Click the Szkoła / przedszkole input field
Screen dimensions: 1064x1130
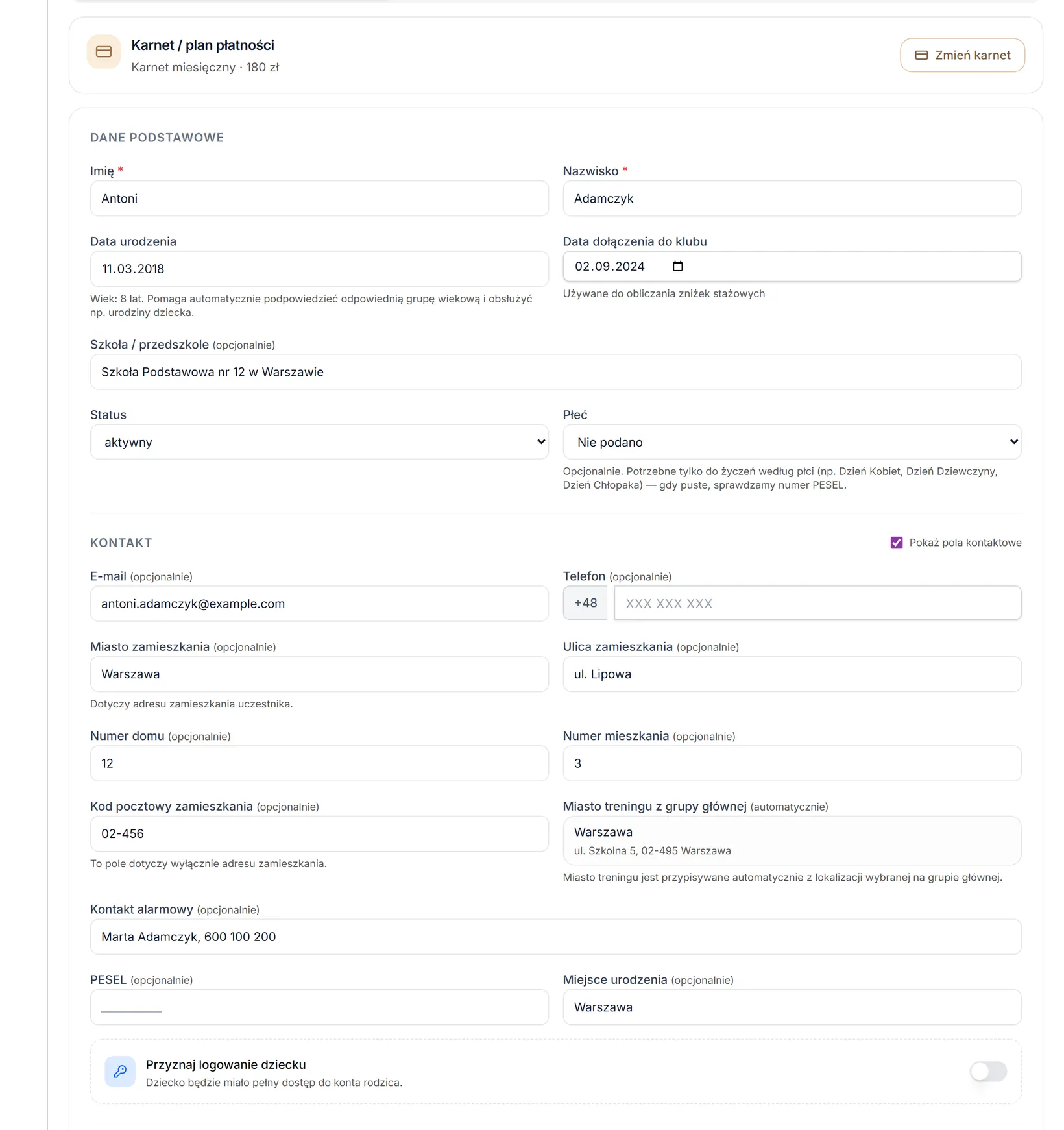tap(556, 372)
